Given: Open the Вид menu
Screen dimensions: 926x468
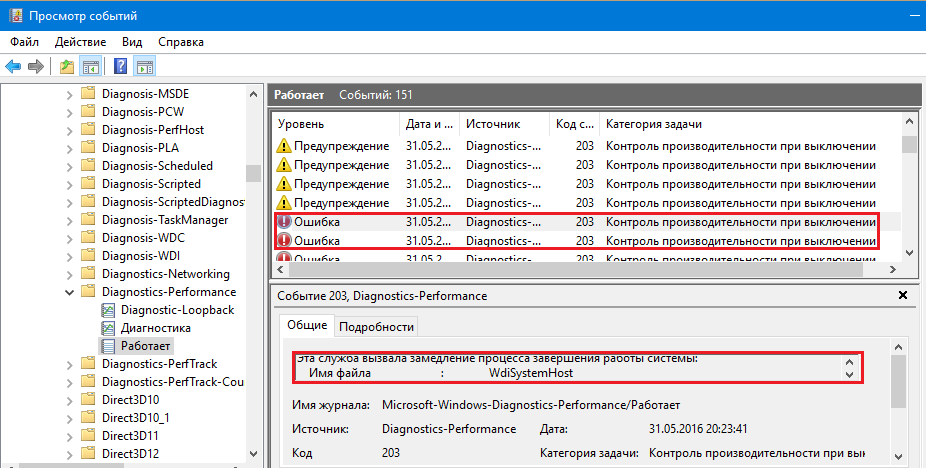Looking at the screenshot, I should 132,42.
